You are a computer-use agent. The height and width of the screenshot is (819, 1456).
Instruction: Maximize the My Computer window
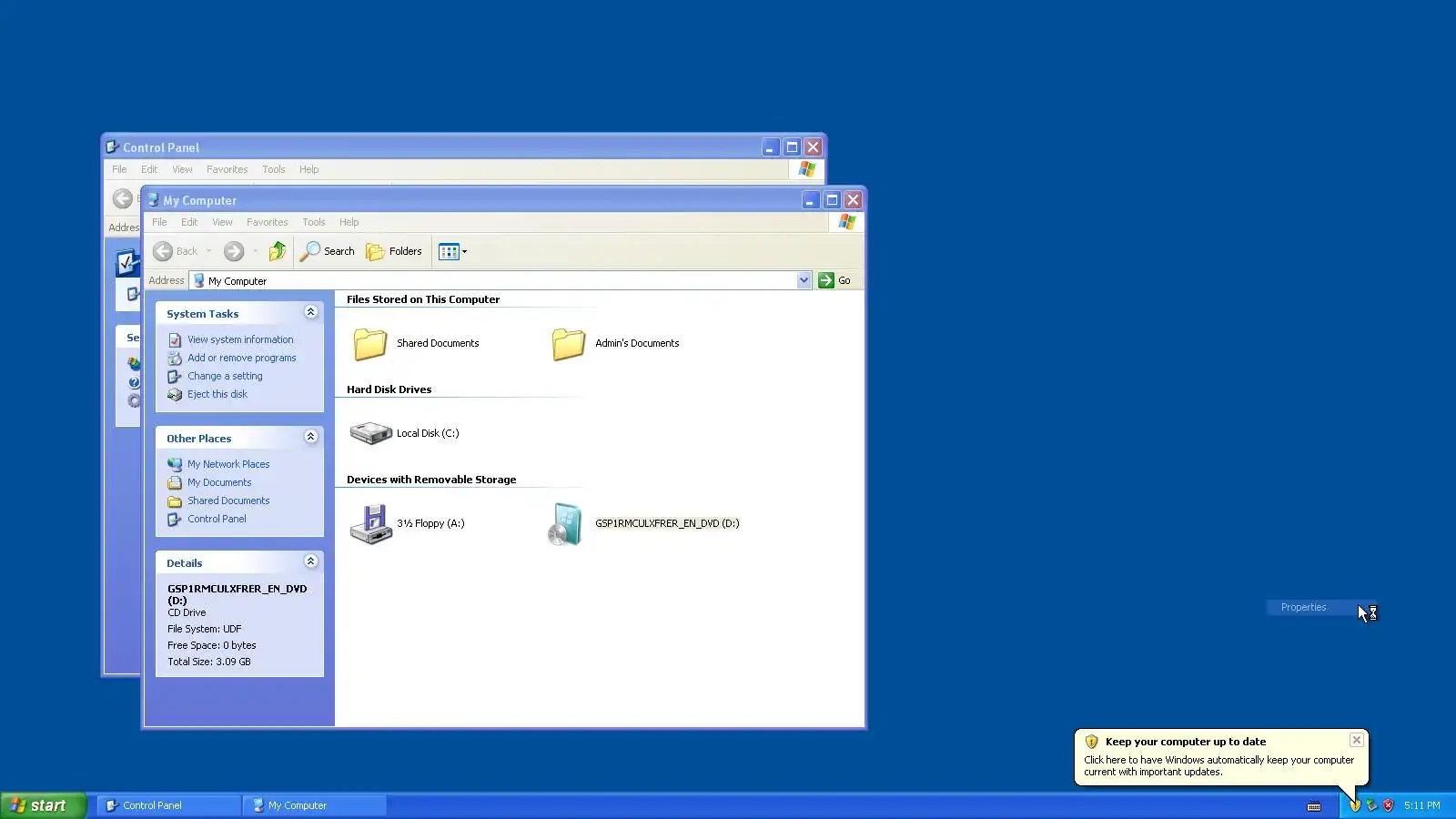(x=832, y=200)
